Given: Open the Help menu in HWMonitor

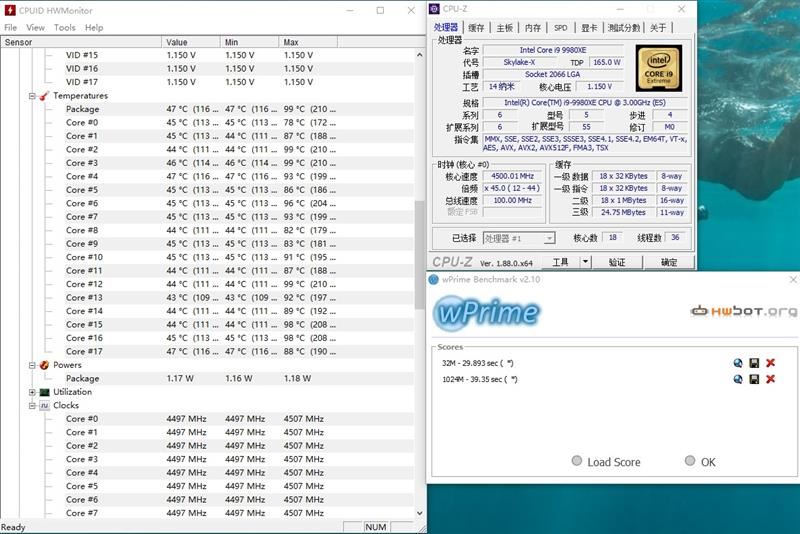Looking at the screenshot, I should (x=94, y=28).
